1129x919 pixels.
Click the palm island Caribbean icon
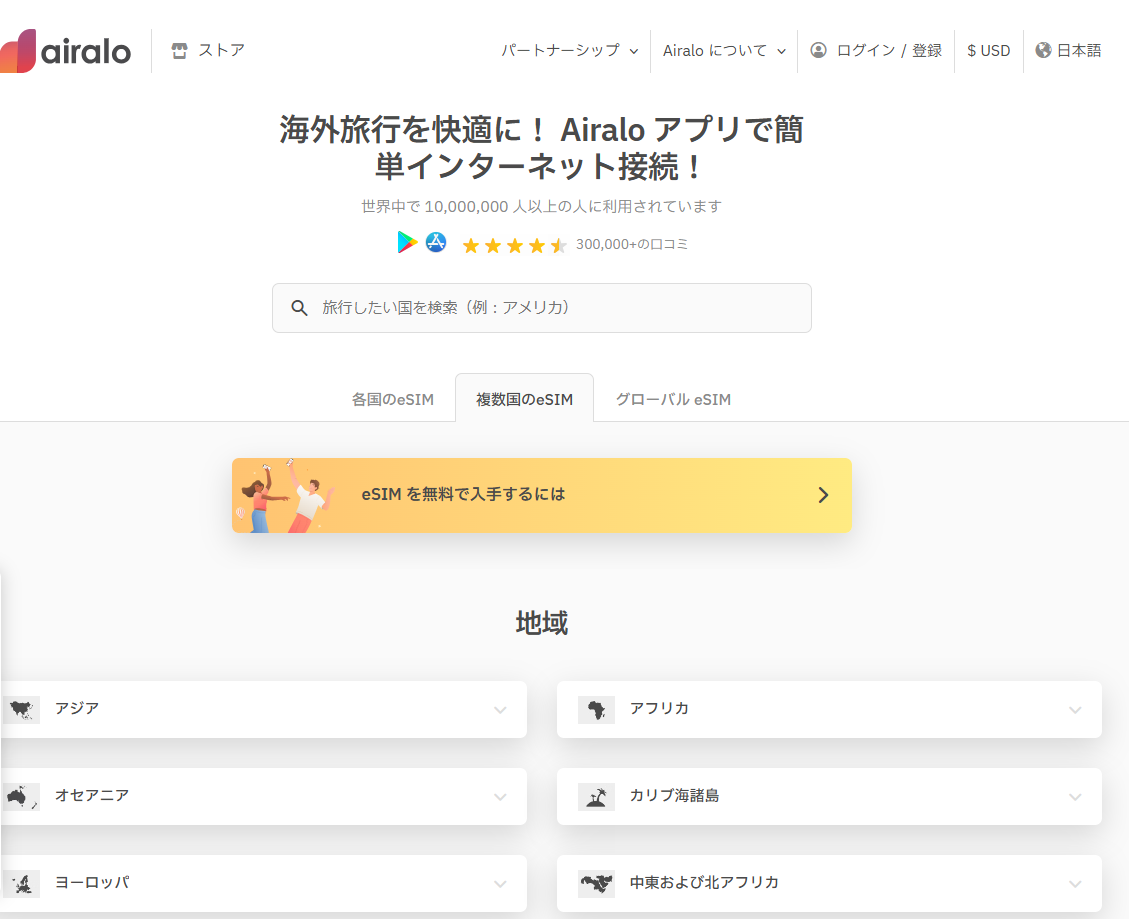[x=596, y=797]
